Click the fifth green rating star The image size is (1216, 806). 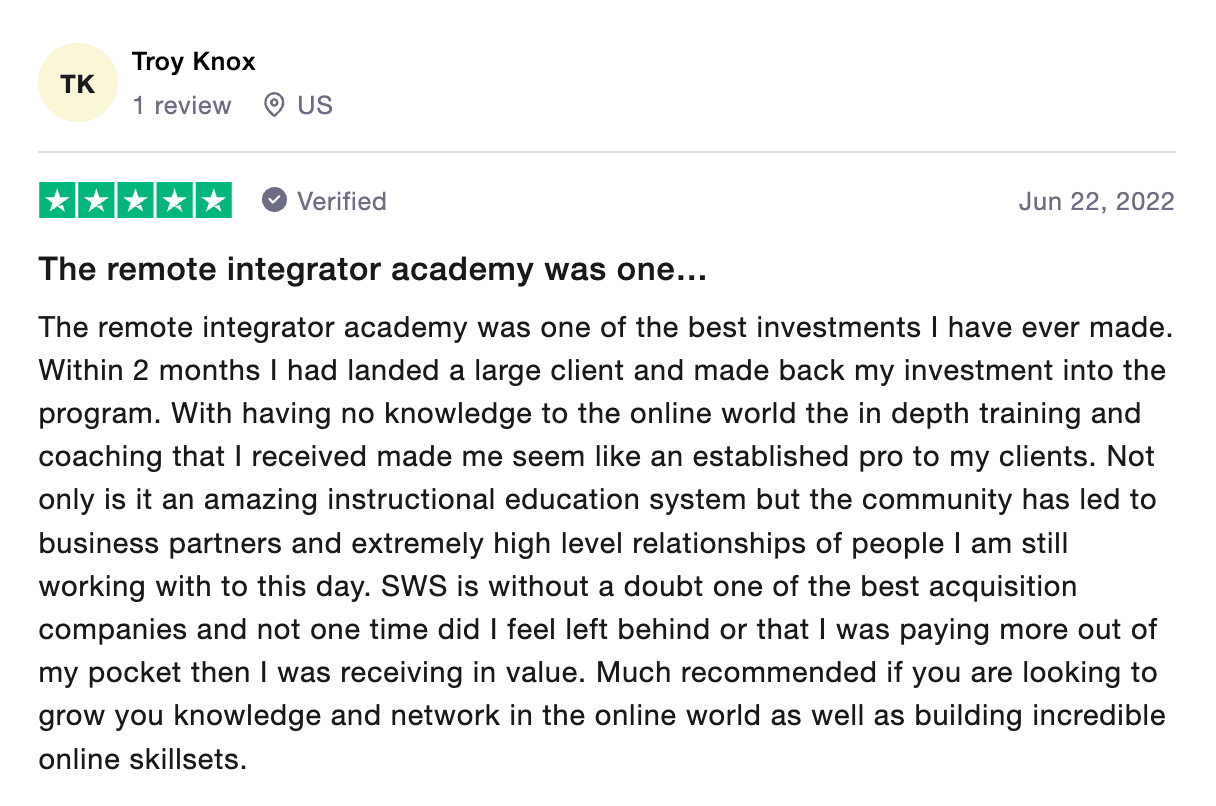click(212, 201)
